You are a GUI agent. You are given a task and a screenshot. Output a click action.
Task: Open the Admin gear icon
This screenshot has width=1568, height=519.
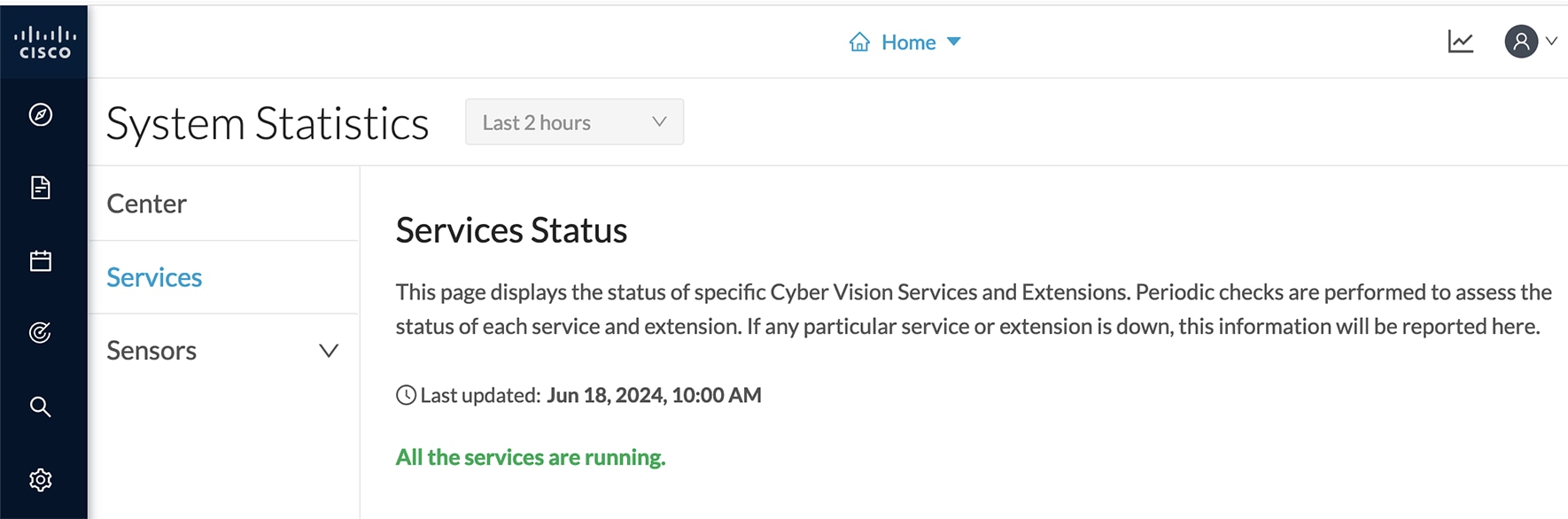pos(41,480)
